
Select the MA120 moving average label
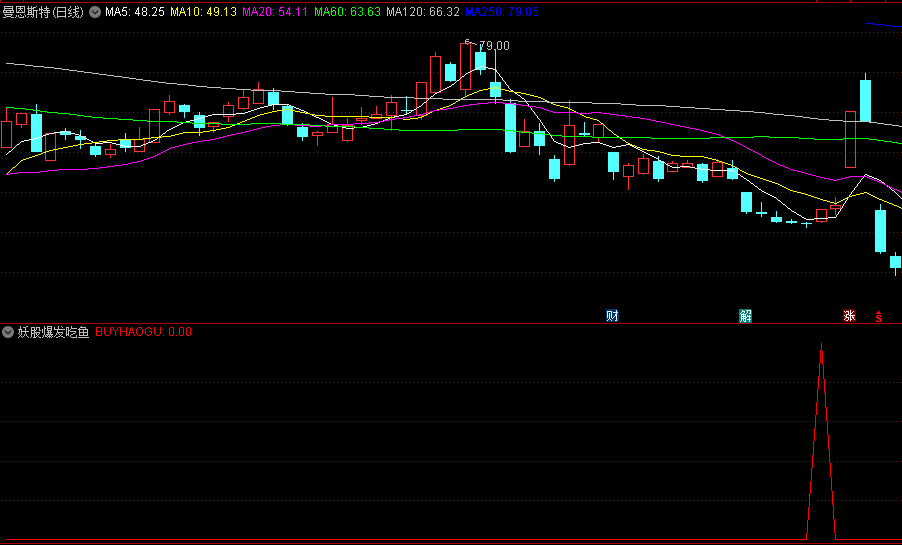coord(423,12)
